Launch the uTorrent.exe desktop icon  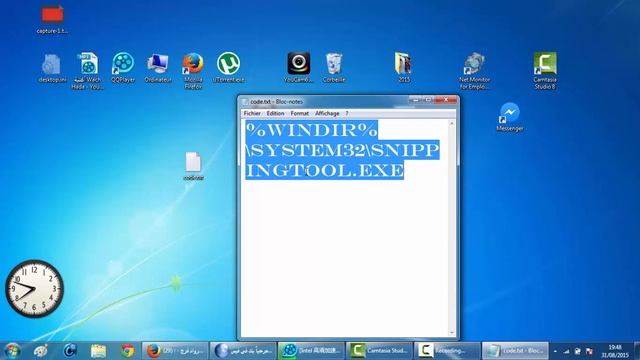229,68
